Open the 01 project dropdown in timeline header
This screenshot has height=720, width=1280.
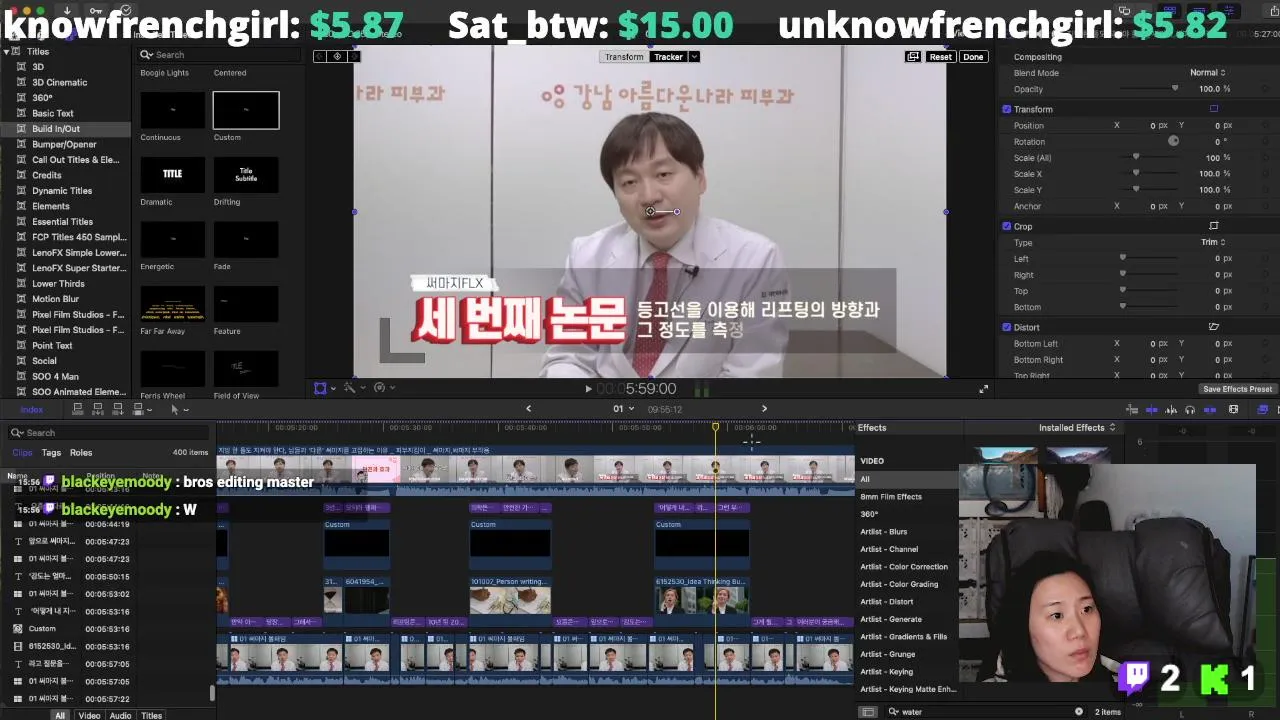point(623,408)
